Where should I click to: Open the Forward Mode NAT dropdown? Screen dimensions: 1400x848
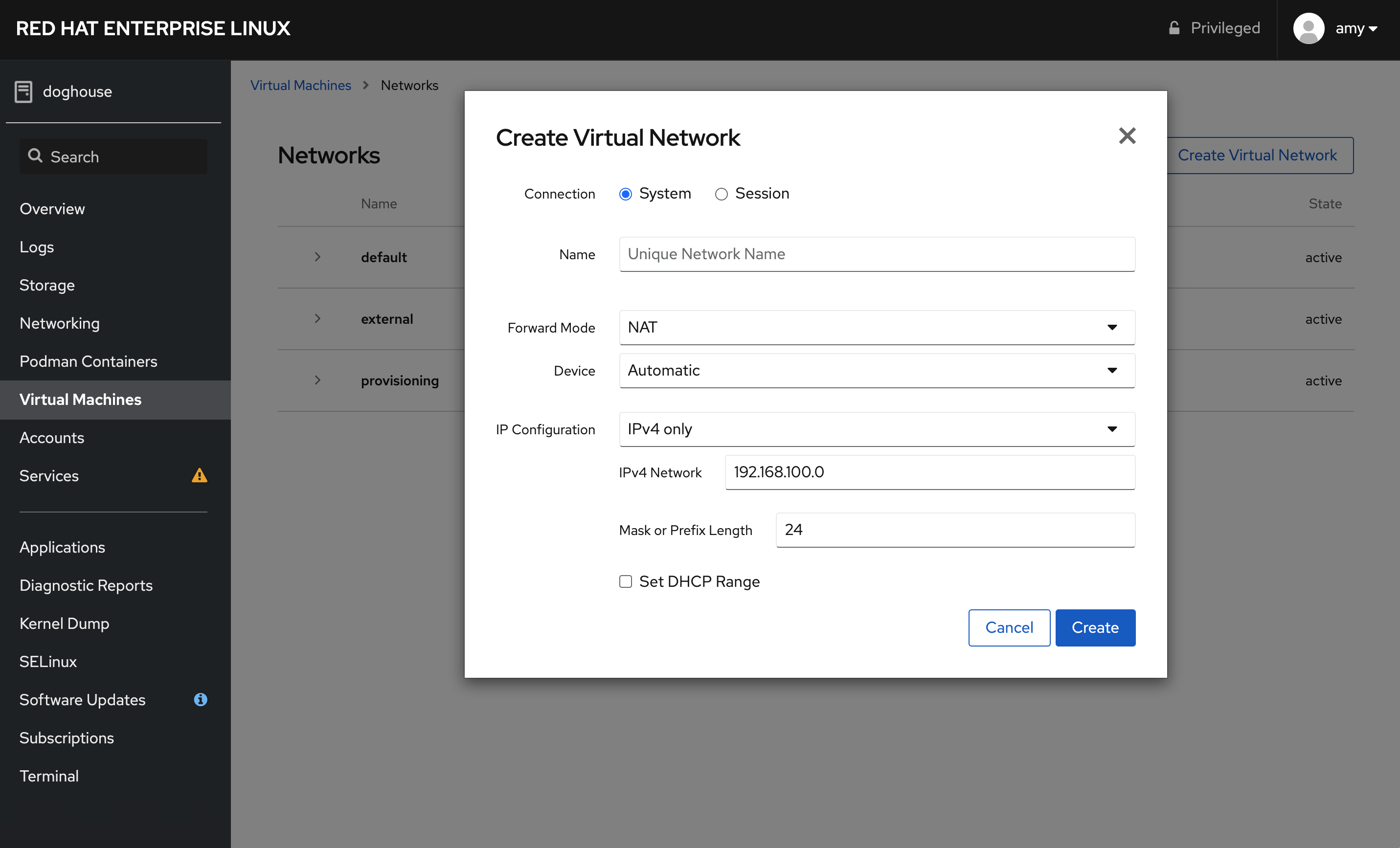coord(877,327)
